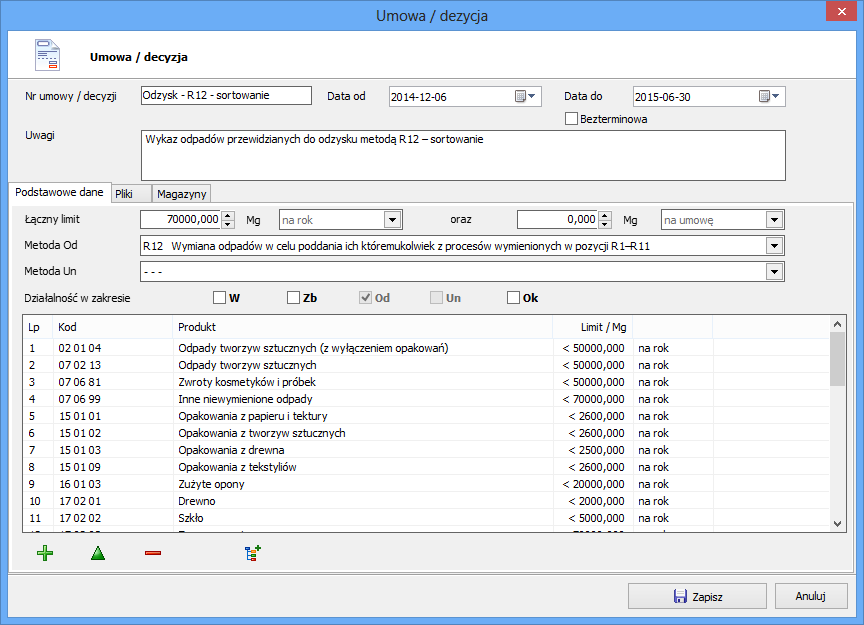
Task: Click the Uwagi notes text field
Action: coord(463,154)
